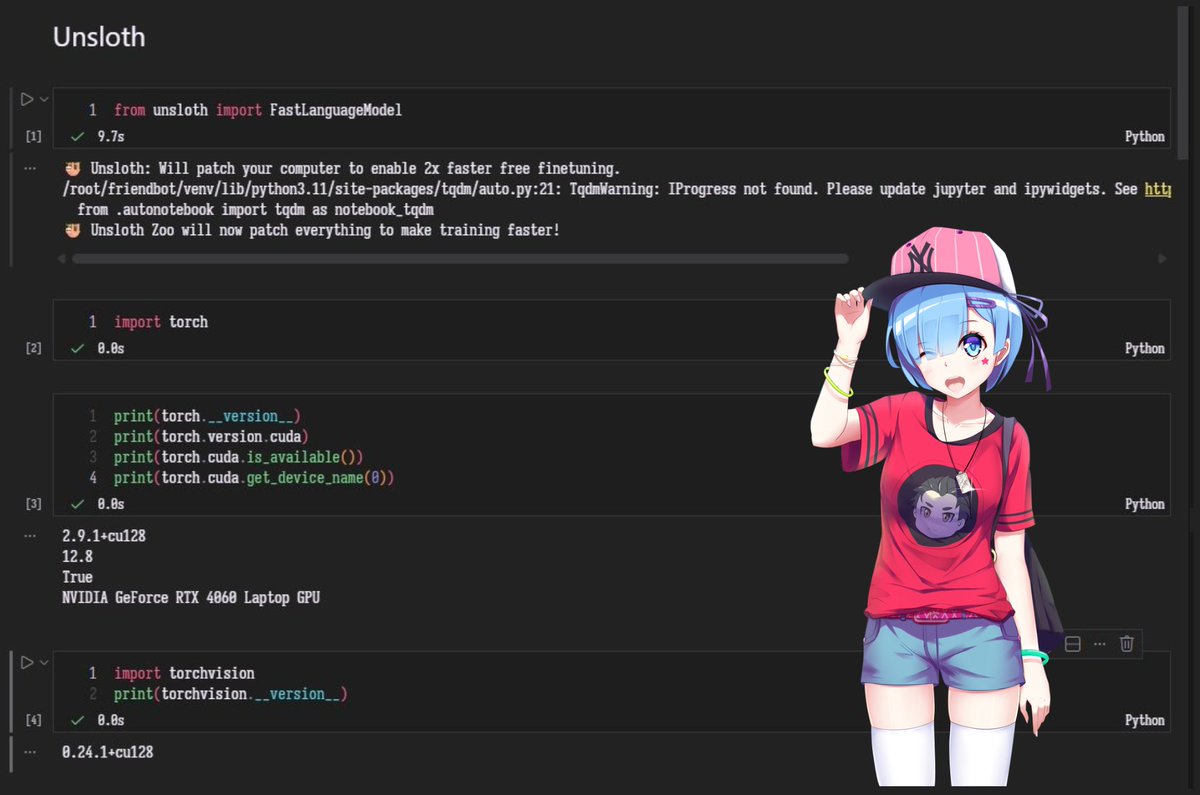Click 'Unsloth: Will patch your computer' output line

pyautogui.click(x=341, y=168)
